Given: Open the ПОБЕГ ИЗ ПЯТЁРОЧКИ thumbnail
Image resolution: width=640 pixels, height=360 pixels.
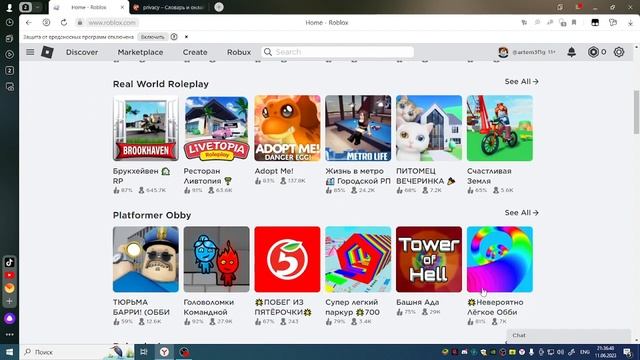Looking at the screenshot, I should click(x=287, y=260).
